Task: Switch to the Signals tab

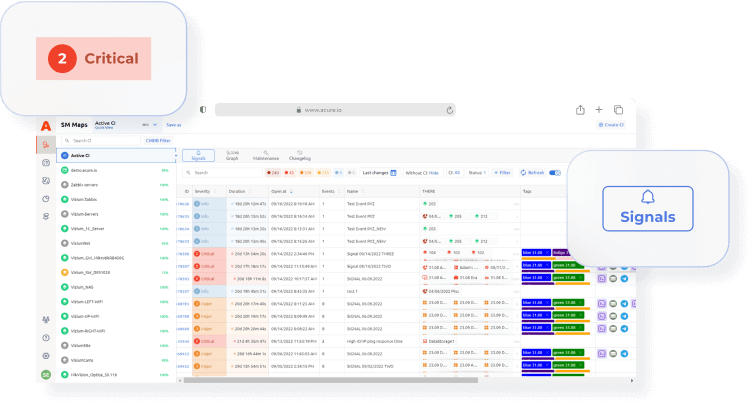Action: point(199,155)
